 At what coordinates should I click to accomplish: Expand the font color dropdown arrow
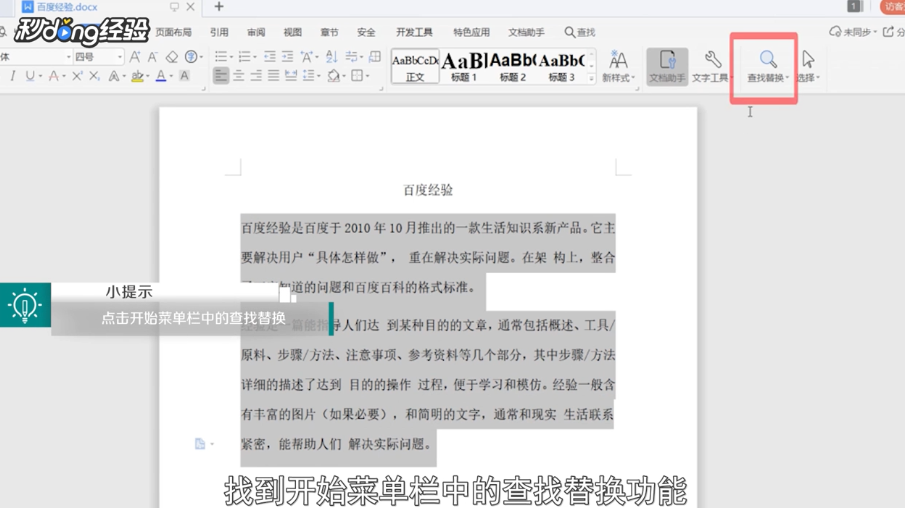click(x=171, y=76)
